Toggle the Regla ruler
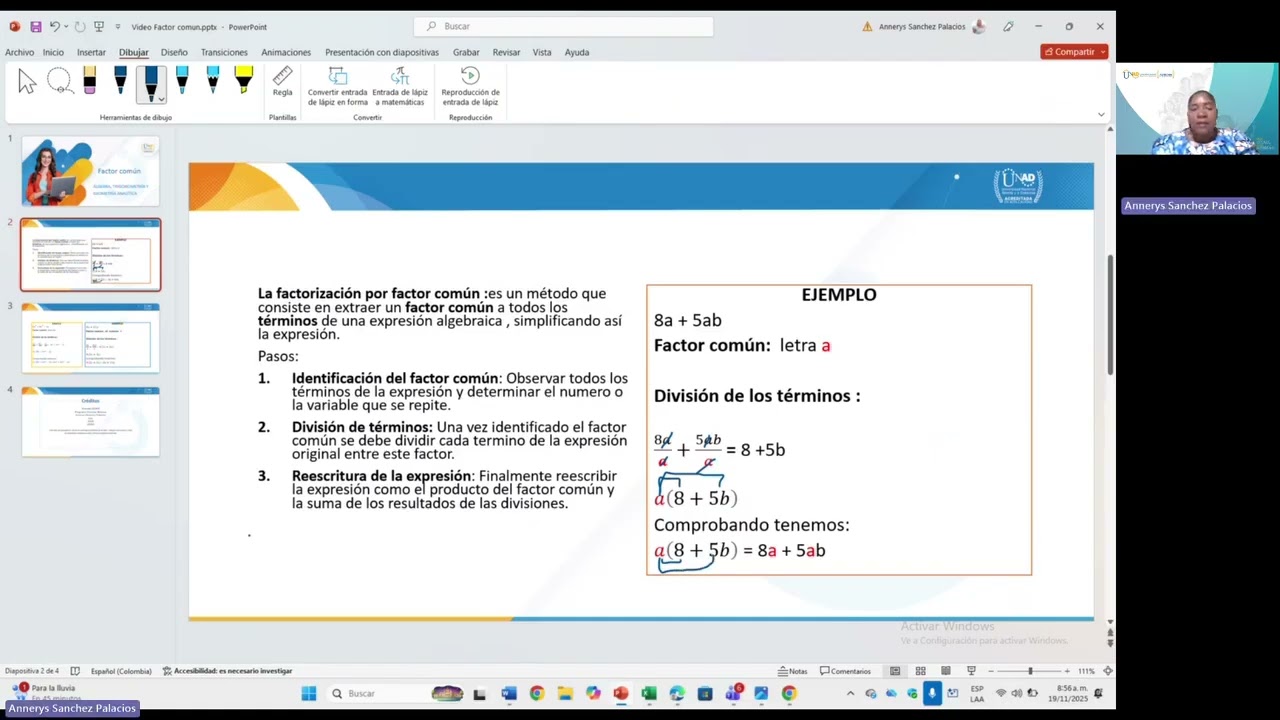1280x720 pixels. pos(283,82)
